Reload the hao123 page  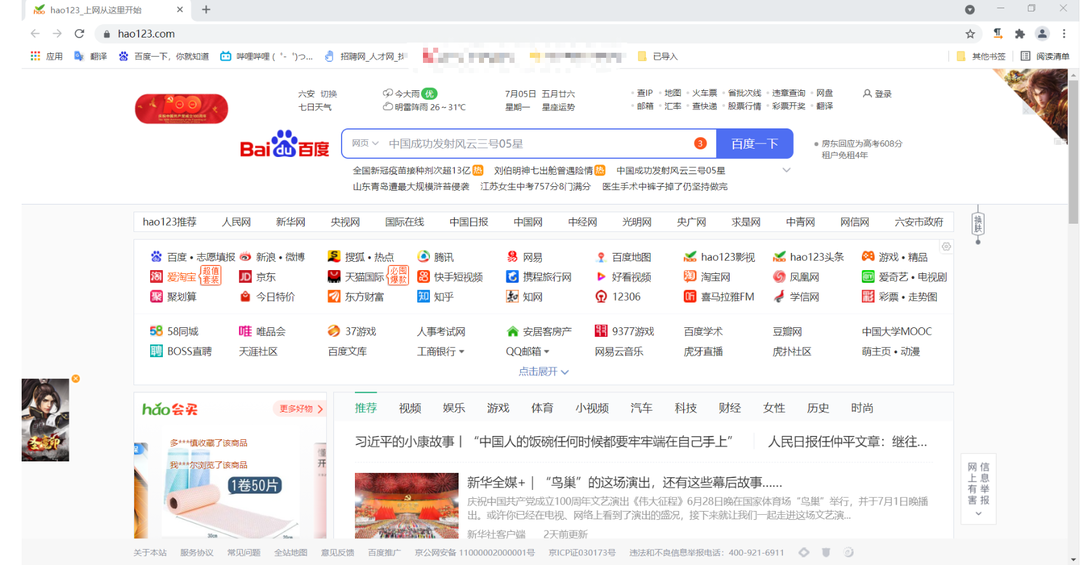pos(79,34)
